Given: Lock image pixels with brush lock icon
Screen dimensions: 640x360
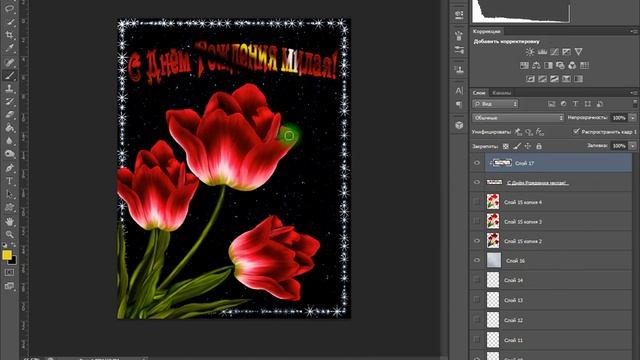Looking at the screenshot, I should click(x=517, y=146).
